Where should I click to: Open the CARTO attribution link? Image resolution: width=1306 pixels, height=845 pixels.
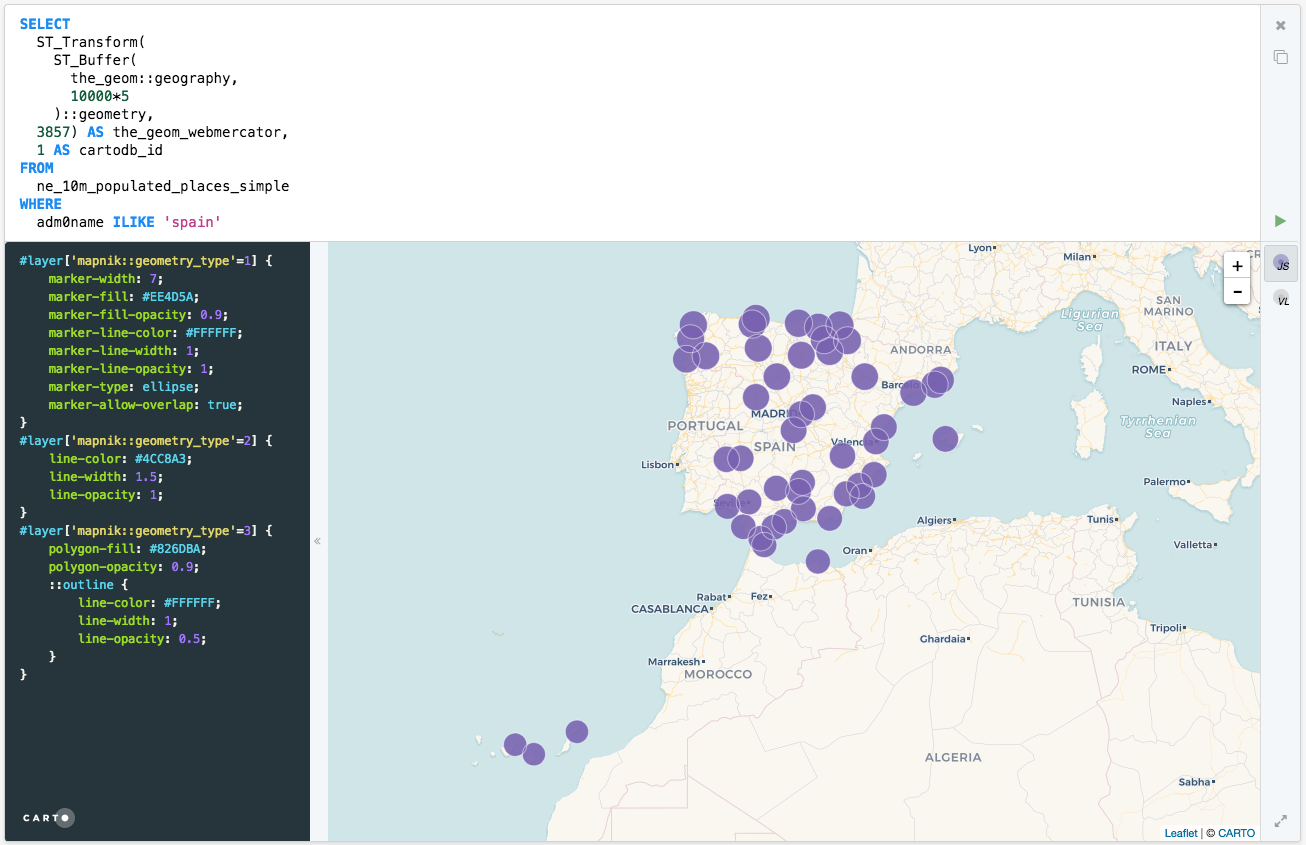[x=1236, y=833]
